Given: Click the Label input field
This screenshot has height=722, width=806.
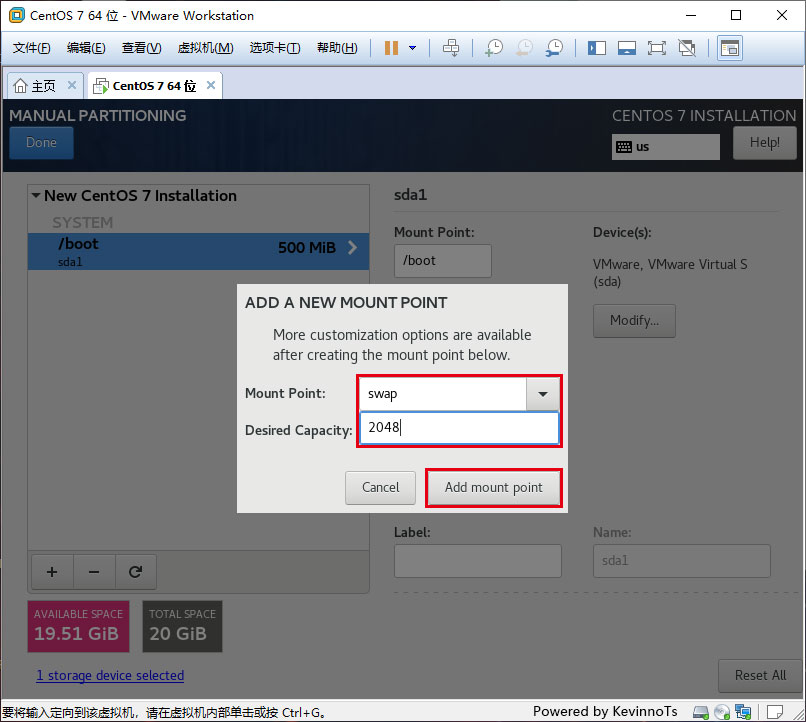Looking at the screenshot, I should pyautogui.click(x=478, y=561).
